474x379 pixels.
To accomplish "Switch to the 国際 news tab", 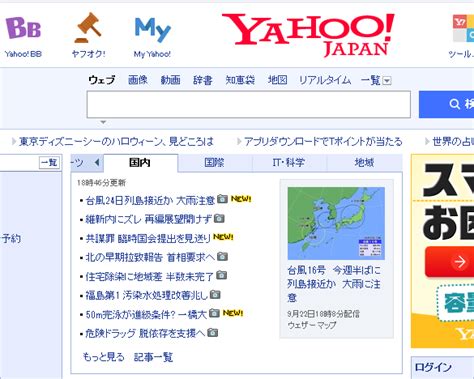I will tap(214, 163).
